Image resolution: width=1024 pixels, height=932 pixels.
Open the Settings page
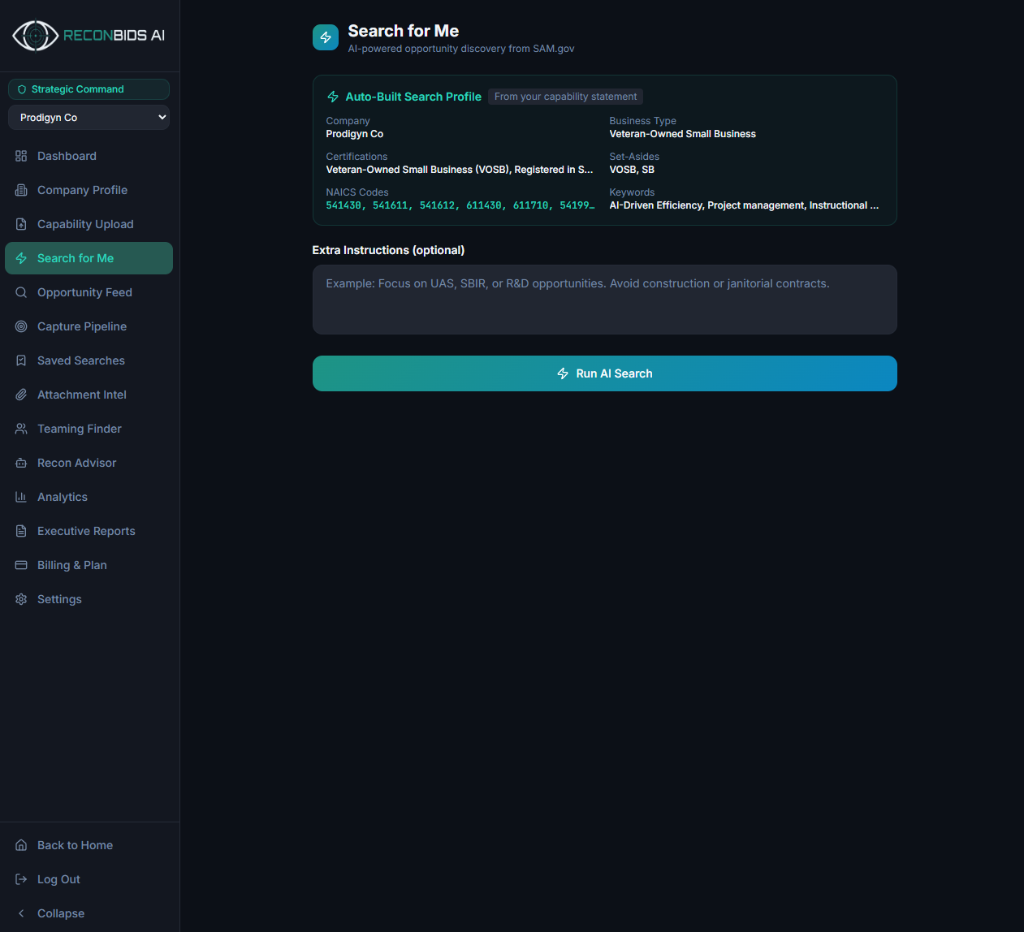[89, 600]
